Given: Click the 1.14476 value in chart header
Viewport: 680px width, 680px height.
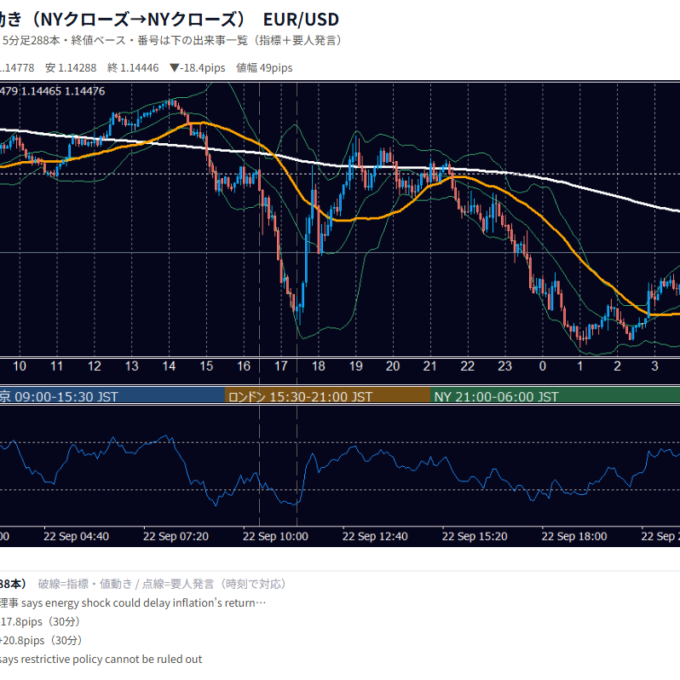Looking at the screenshot, I should pos(85,92).
